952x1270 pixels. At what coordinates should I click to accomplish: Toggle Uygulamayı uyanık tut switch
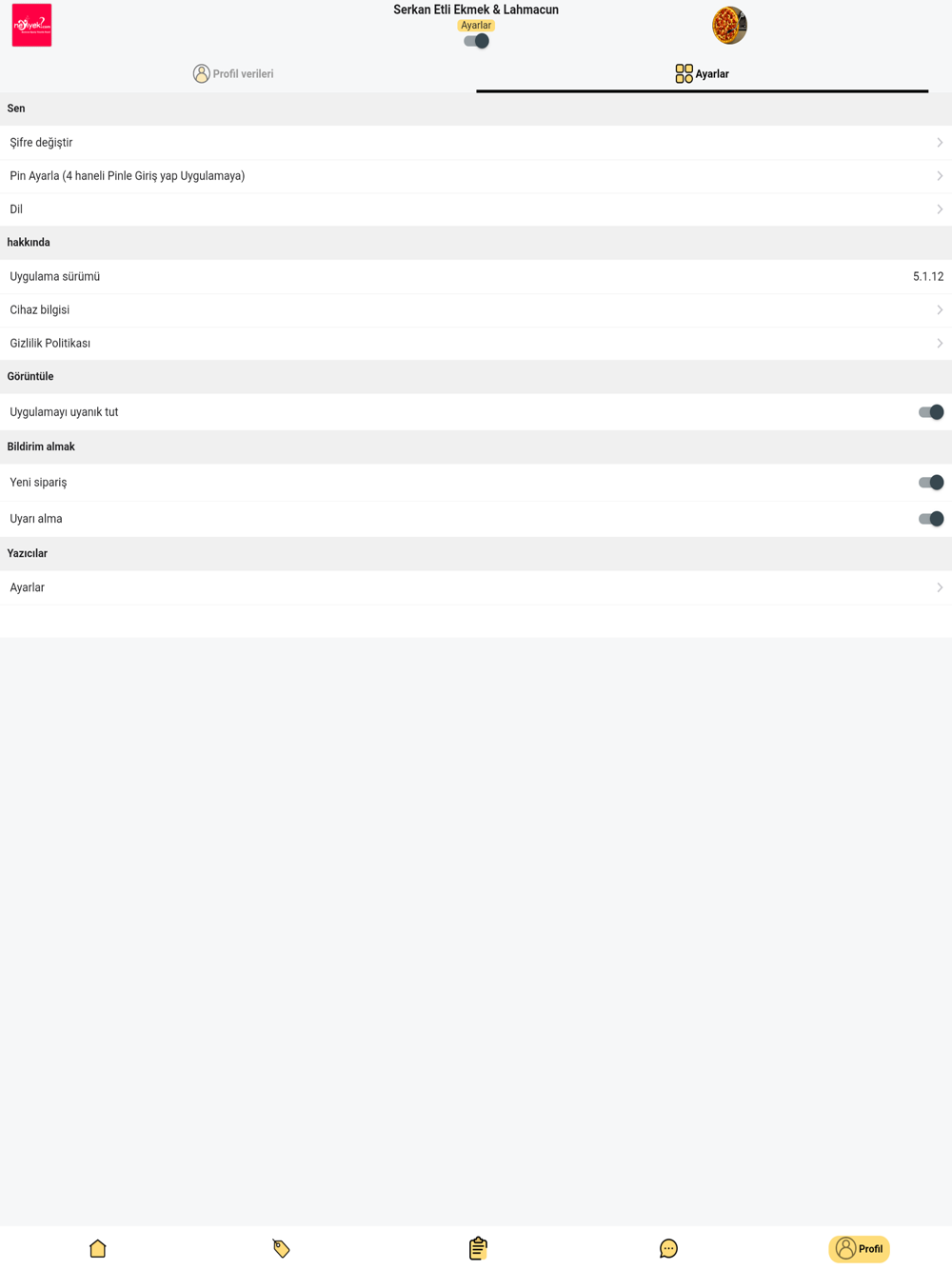[930, 412]
